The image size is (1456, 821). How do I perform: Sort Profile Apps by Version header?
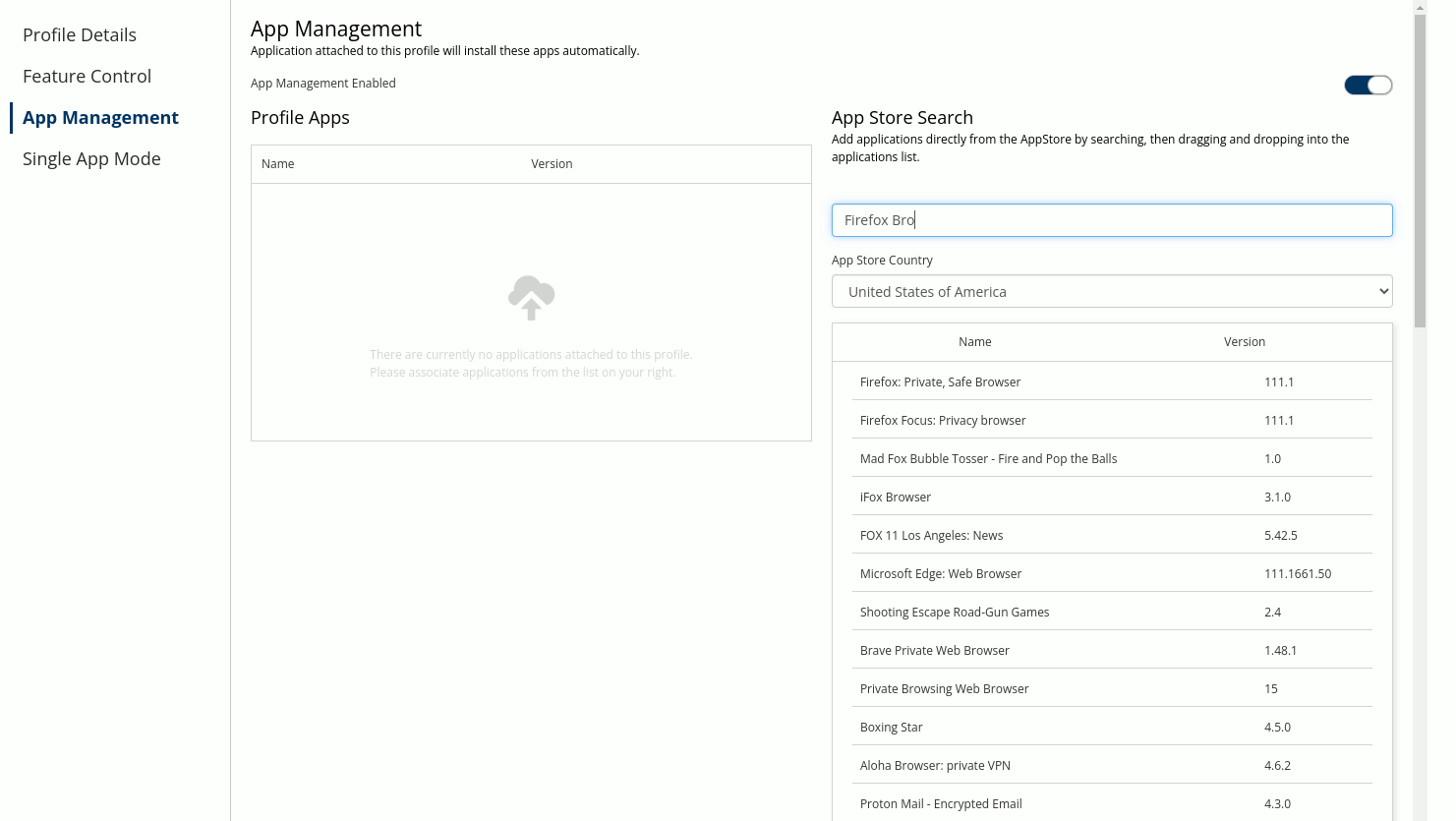pyautogui.click(x=552, y=163)
